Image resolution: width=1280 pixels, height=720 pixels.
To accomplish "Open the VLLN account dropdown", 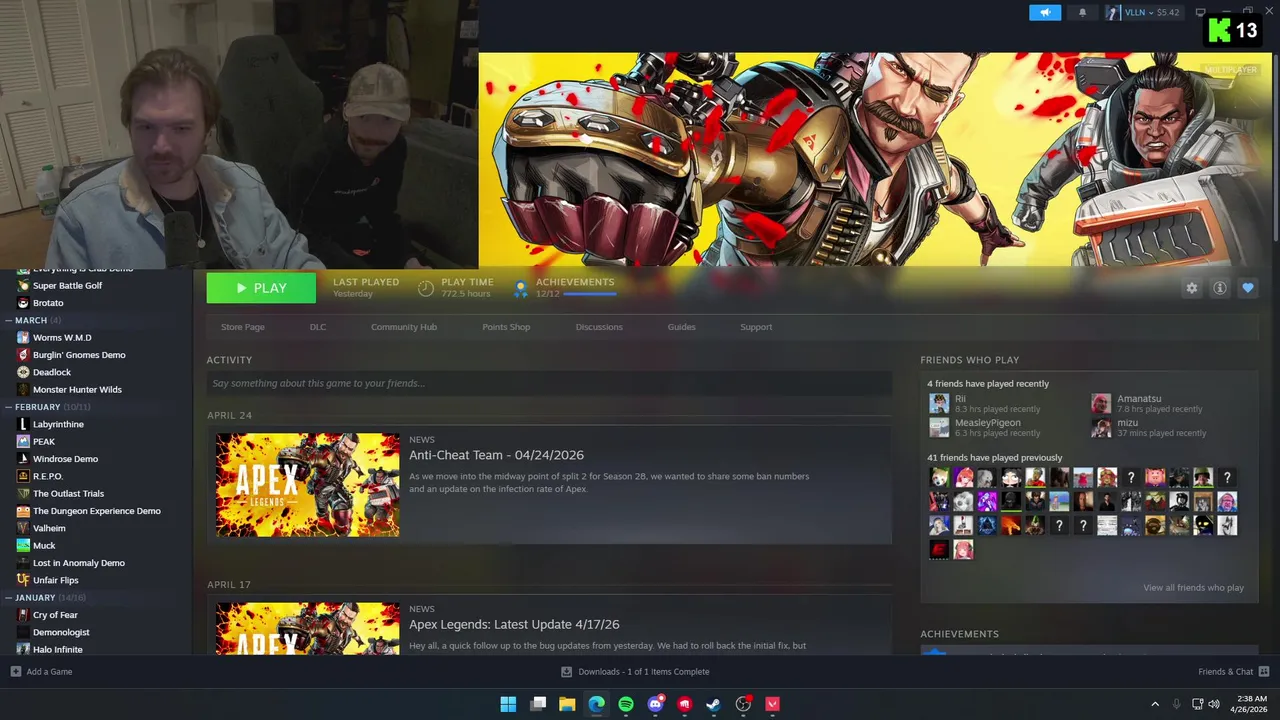I will 1143,12.
